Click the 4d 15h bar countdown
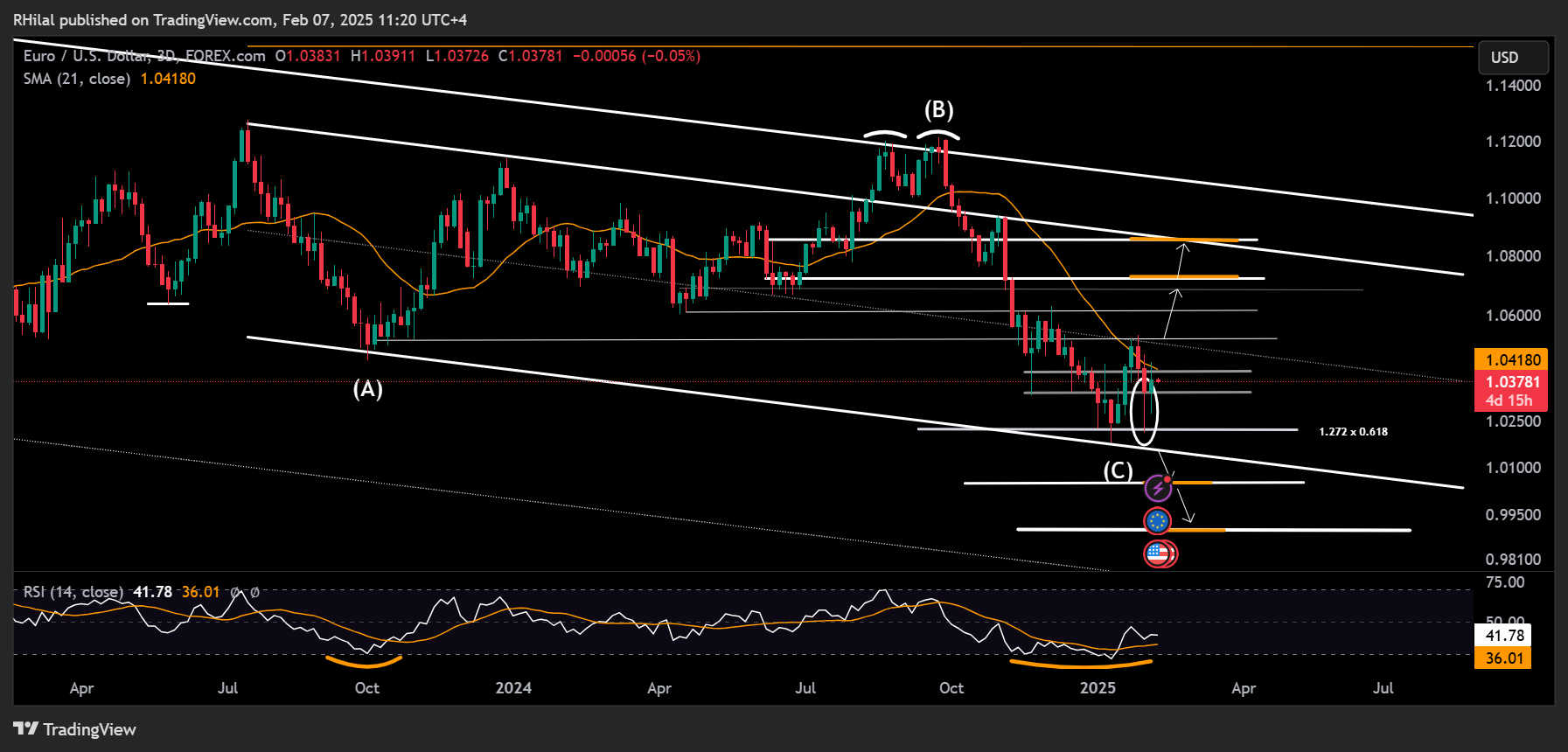Screen dimensions: 1568x752 [x=1511, y=401]
